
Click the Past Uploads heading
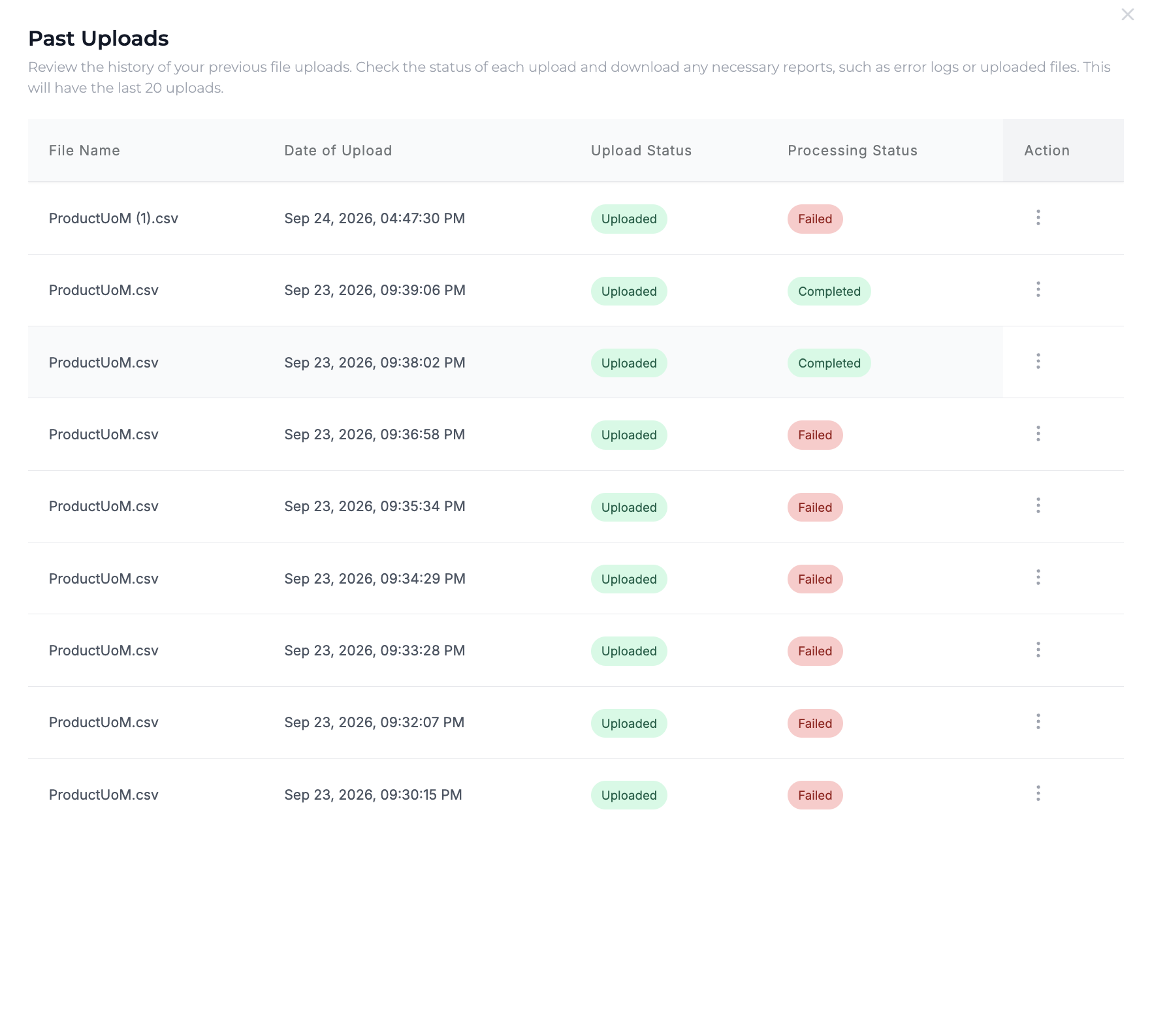tap(99, 39)
